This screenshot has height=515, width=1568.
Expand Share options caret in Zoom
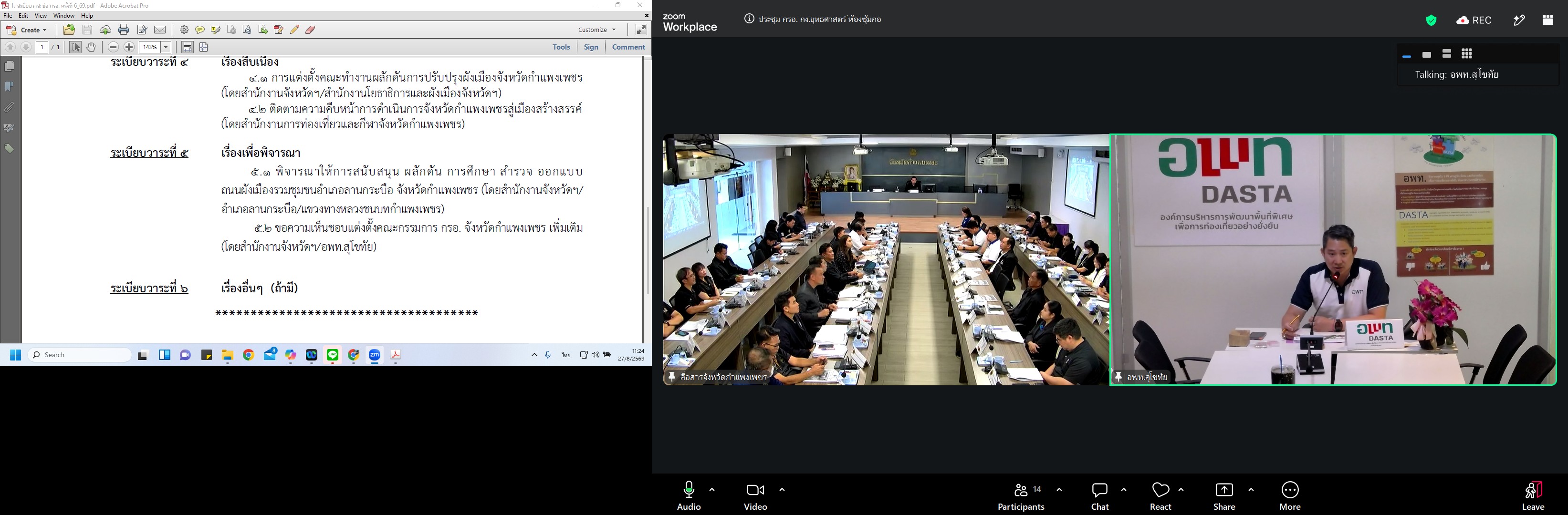coord(1251,489)
